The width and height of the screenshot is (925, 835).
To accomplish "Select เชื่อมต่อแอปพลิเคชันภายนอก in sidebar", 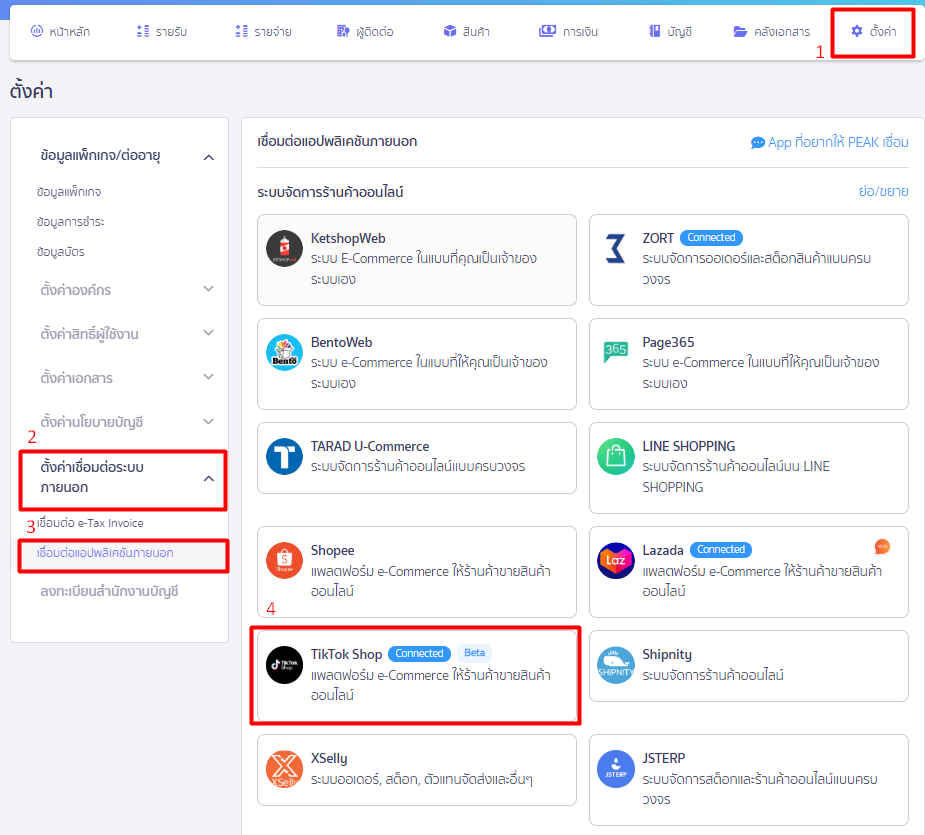I will [x=105, y=553].
